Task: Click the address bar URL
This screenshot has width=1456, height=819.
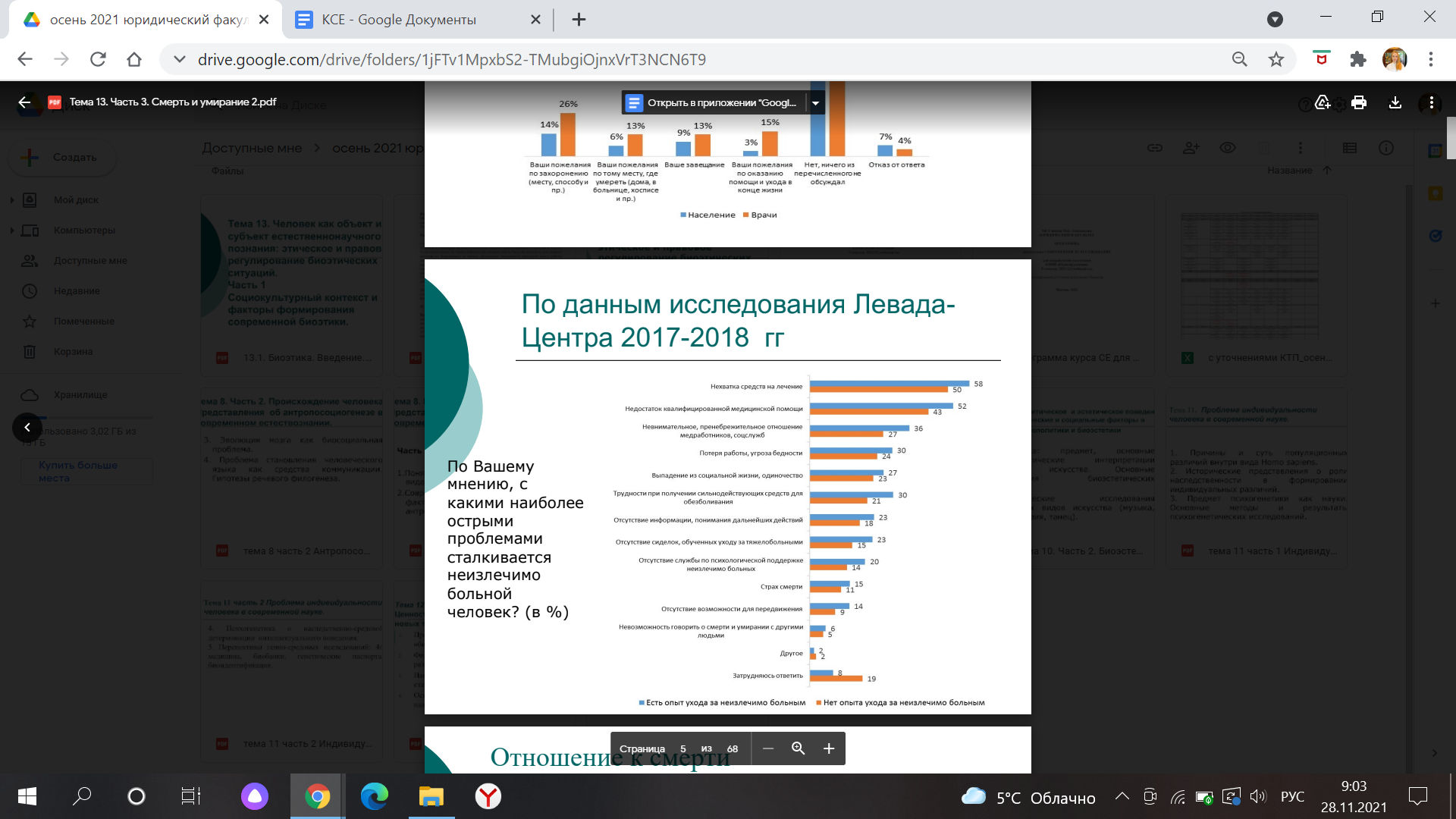Action: click(452, 59)
